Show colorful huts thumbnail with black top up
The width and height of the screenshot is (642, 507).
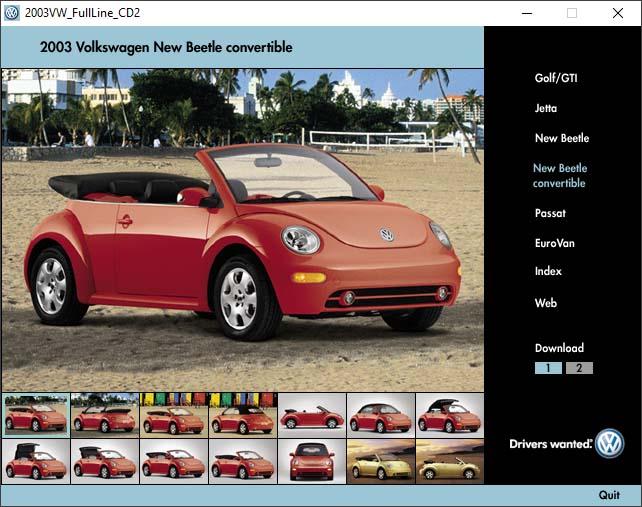point(243,415)
